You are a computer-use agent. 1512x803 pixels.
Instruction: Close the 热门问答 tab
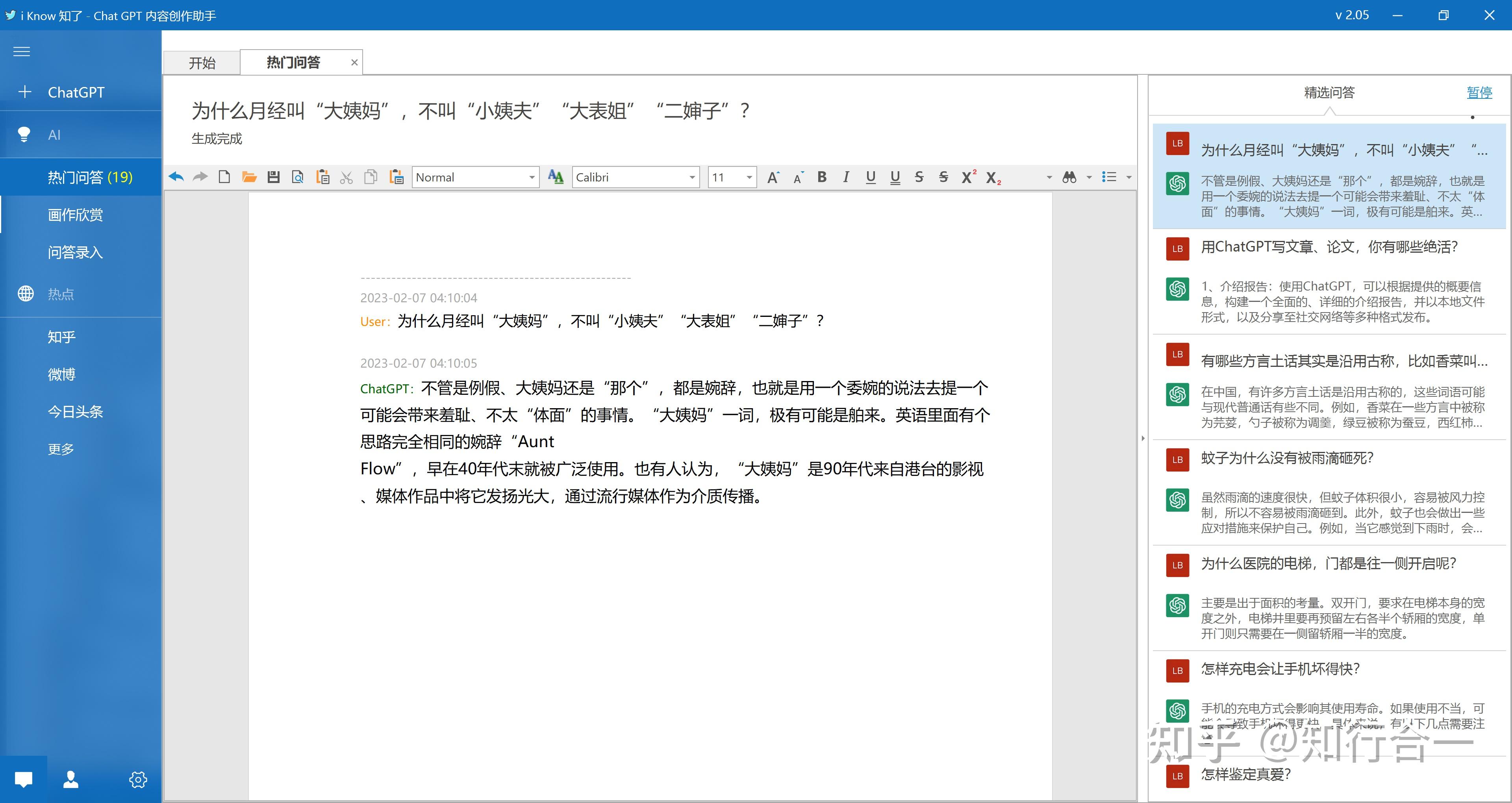[x=354, y=62]
